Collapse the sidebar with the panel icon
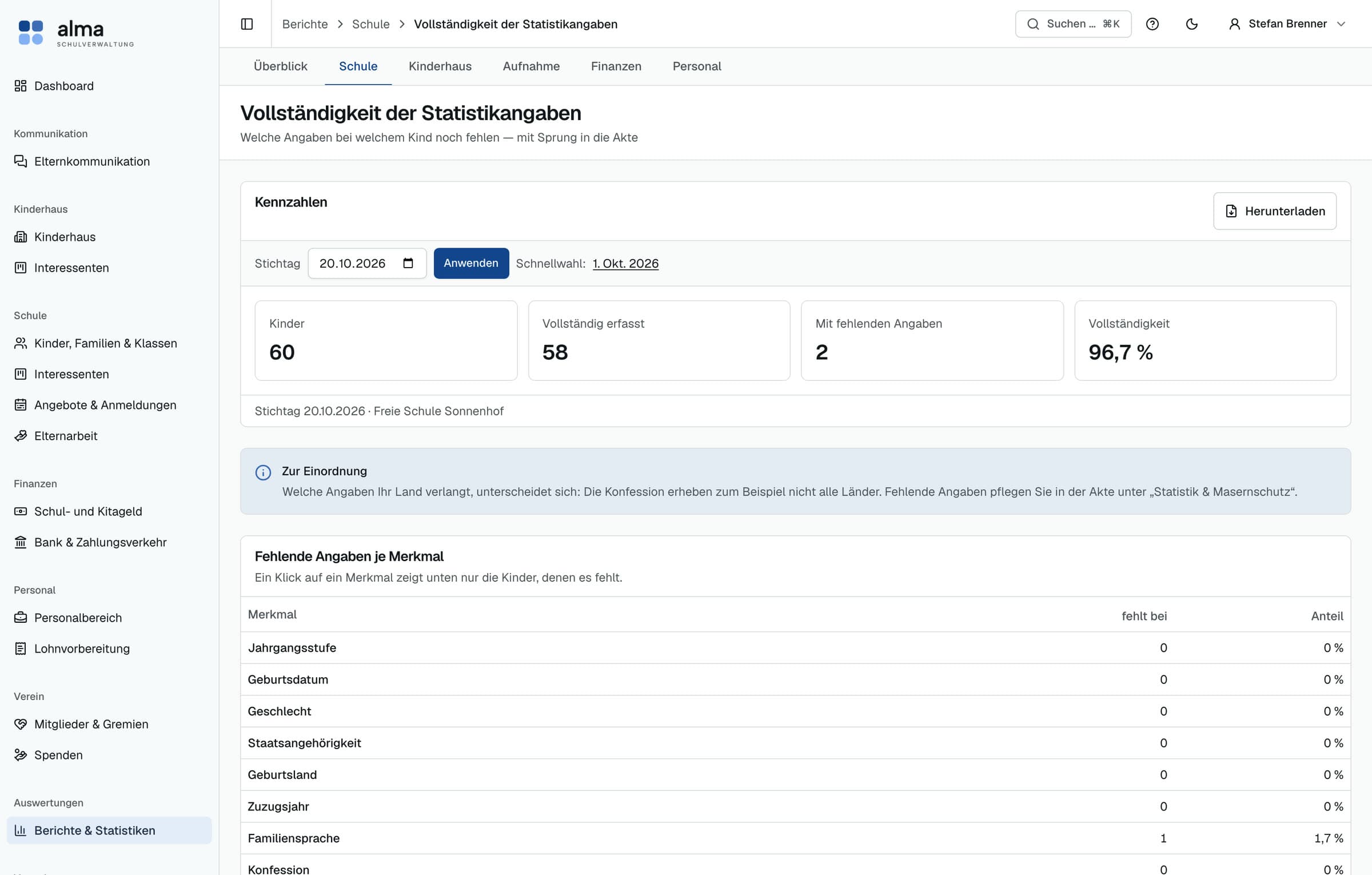Image resolution: width=1372 pixels, height=875 pixels. [247, 24]
